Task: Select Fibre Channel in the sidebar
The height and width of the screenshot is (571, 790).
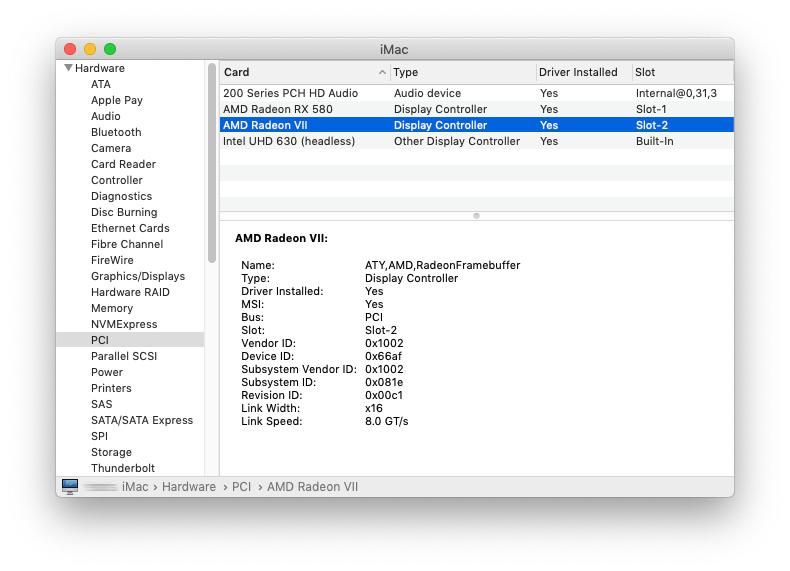Action: 127,244
